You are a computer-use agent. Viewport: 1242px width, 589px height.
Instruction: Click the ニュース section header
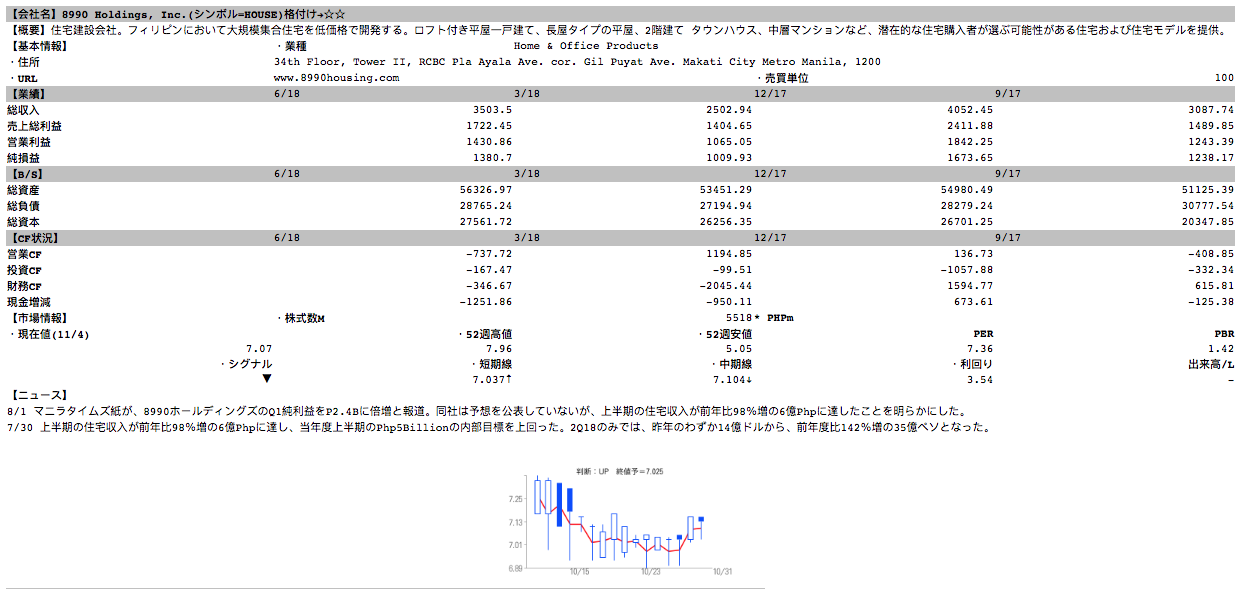(39, 395)
